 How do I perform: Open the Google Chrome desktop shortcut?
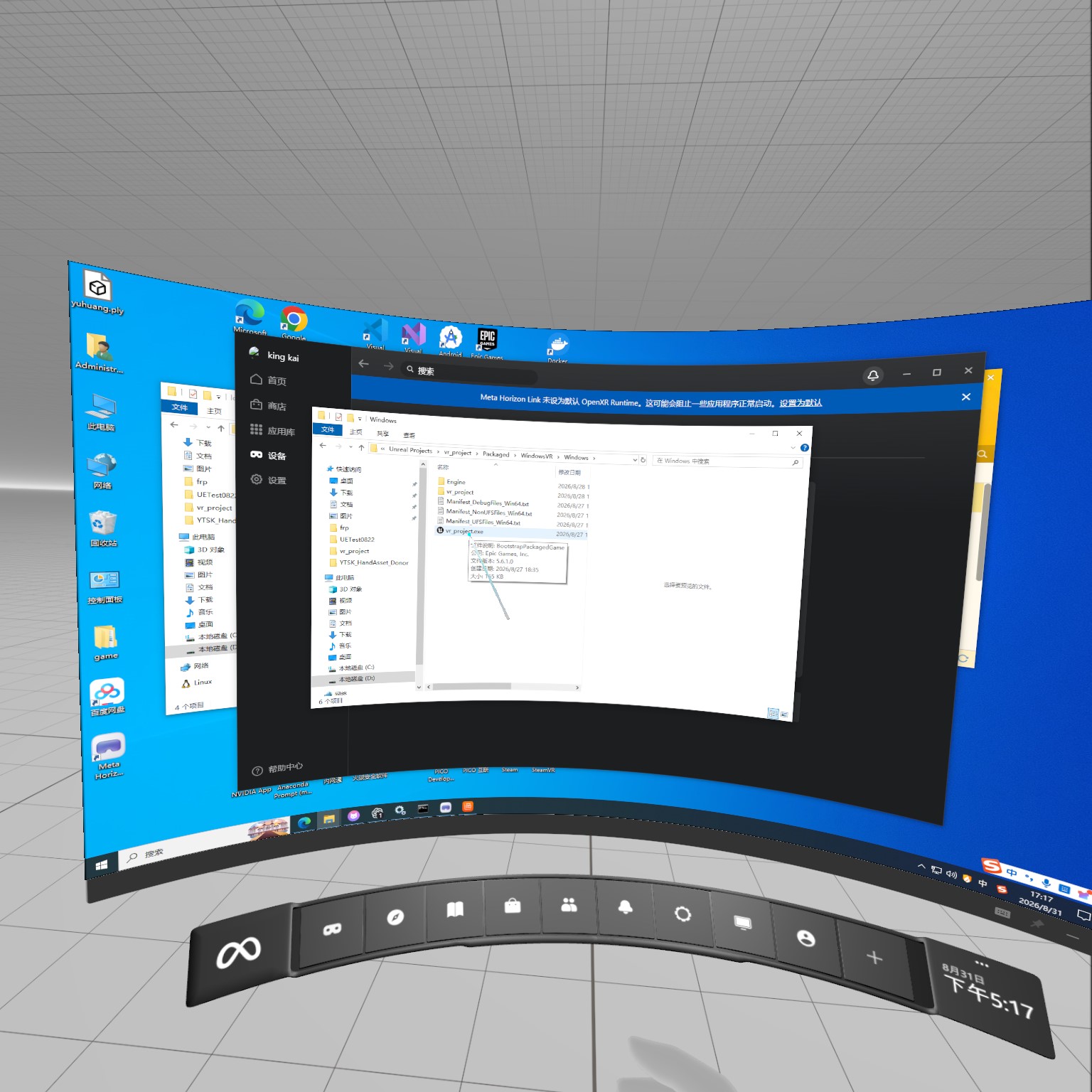pyautogui.click(x=294, y=323)
